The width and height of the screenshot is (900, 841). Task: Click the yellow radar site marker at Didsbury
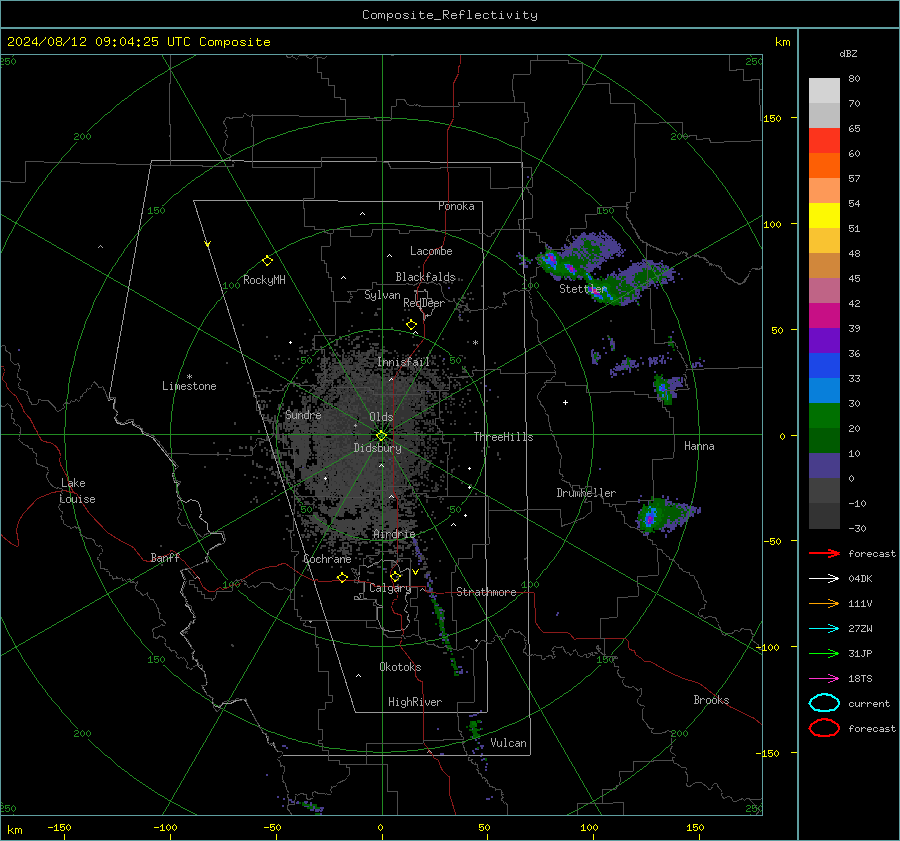[381, 436]
